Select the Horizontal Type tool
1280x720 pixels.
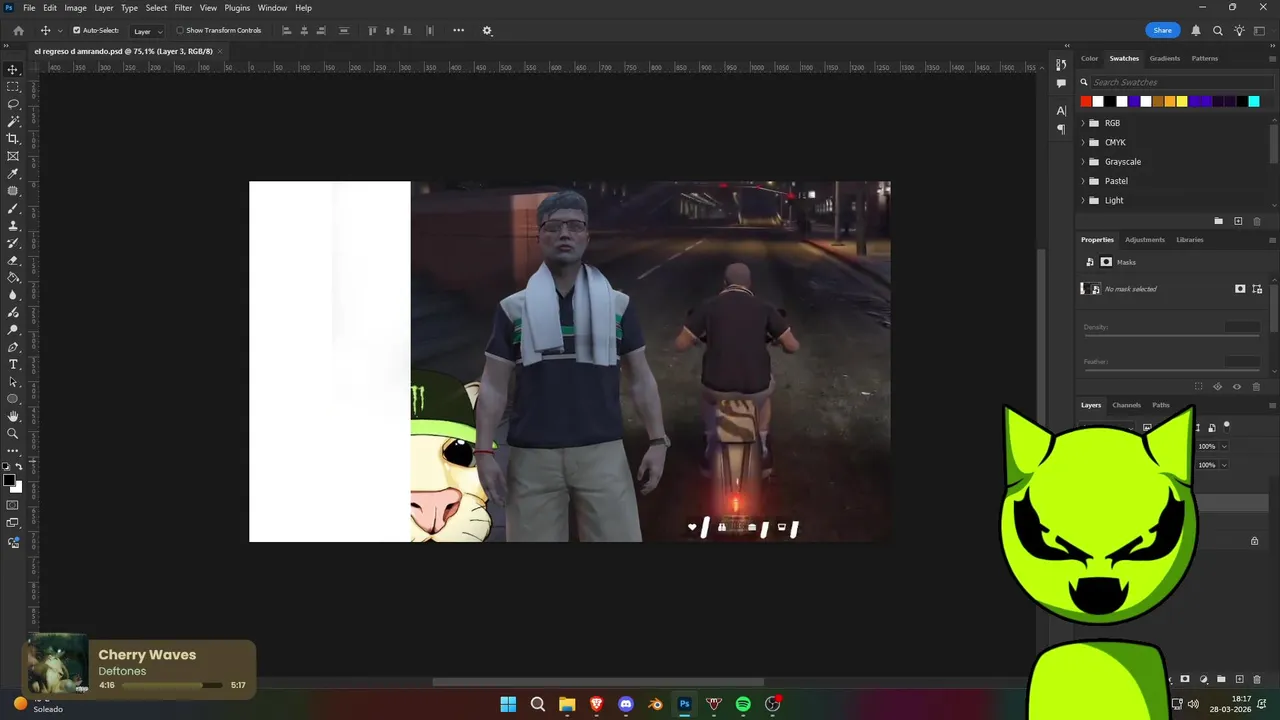[x=13, y=364]
